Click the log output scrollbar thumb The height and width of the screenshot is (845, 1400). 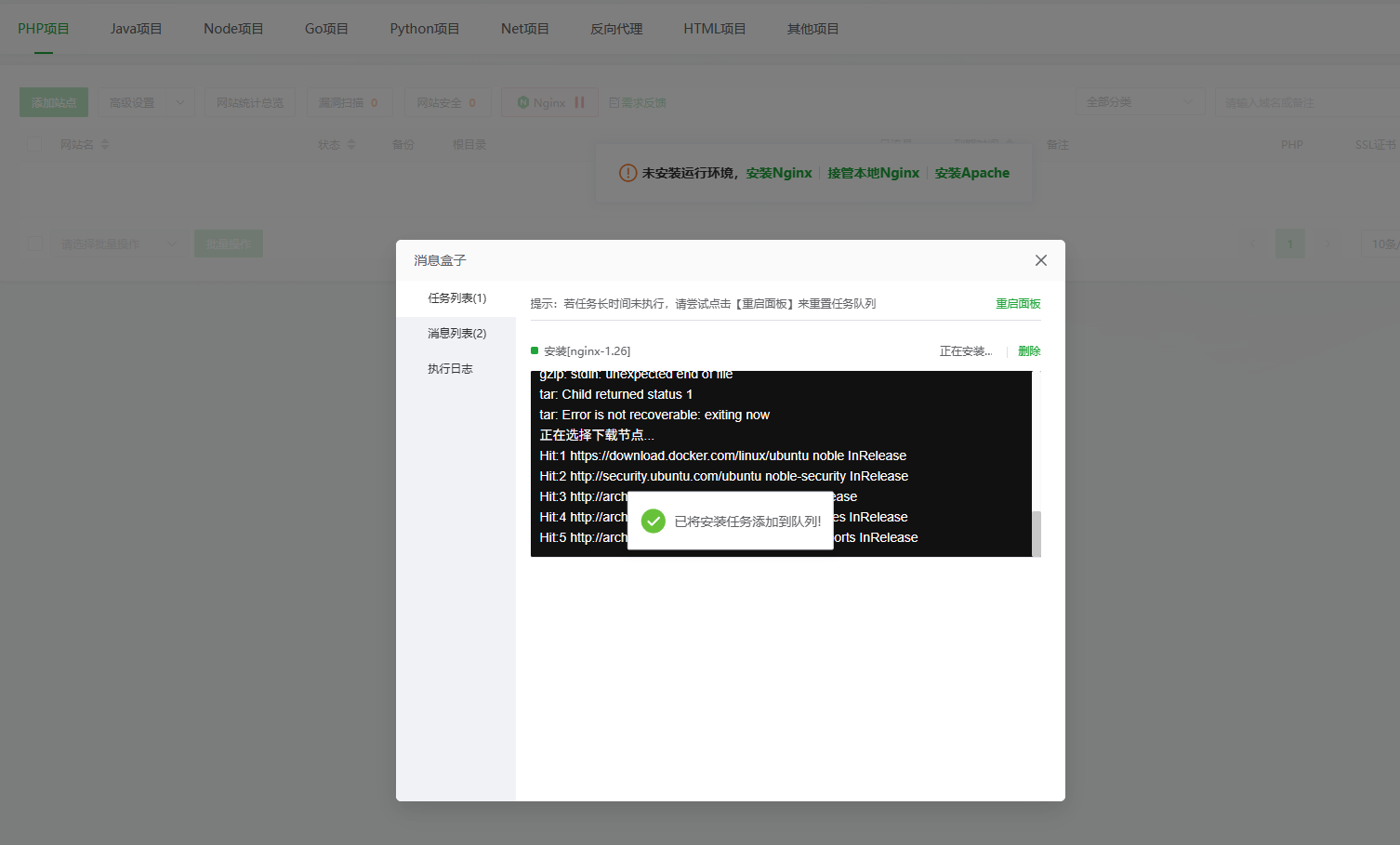[1037, 534]
